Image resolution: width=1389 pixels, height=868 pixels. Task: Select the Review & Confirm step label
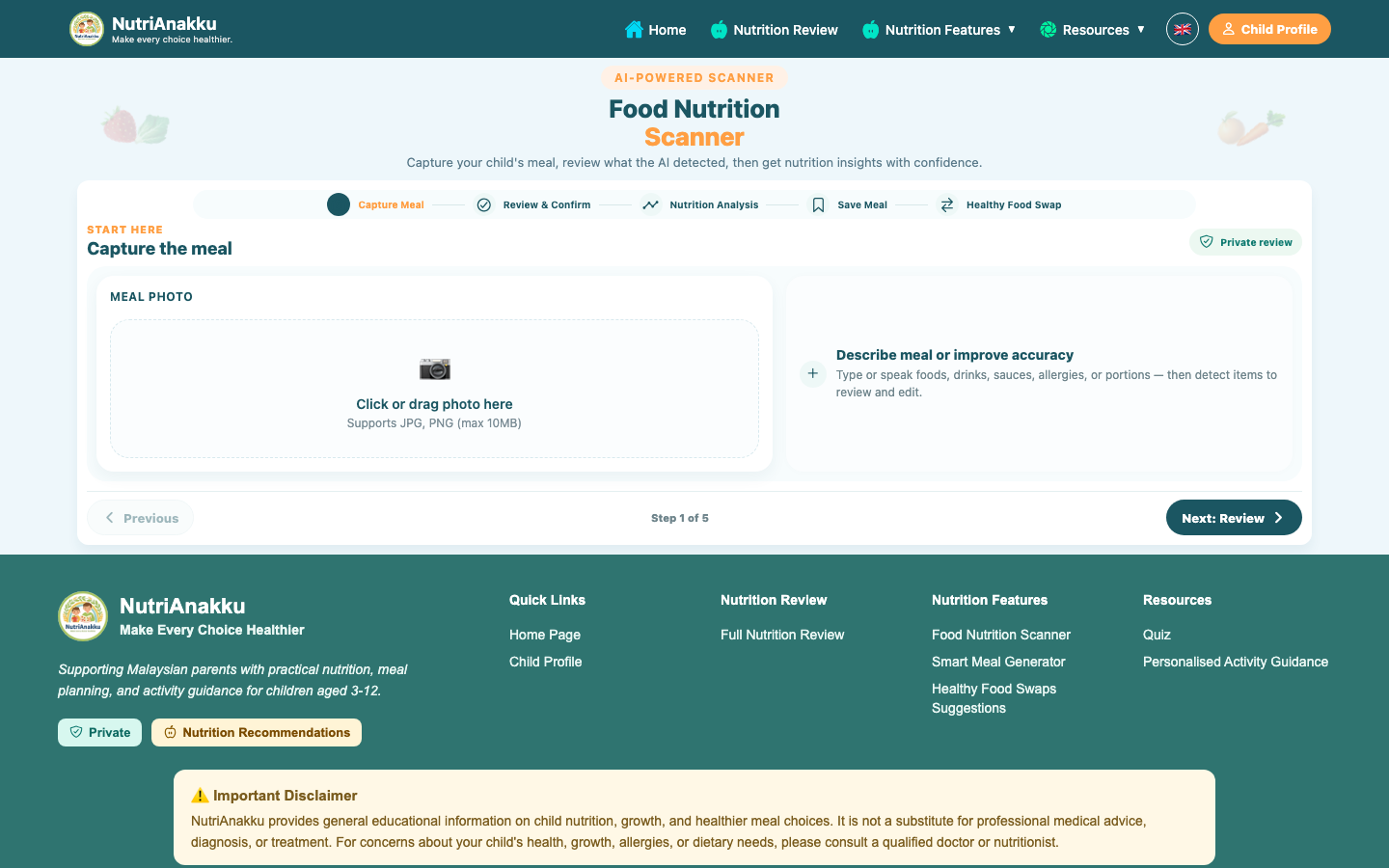547,204
